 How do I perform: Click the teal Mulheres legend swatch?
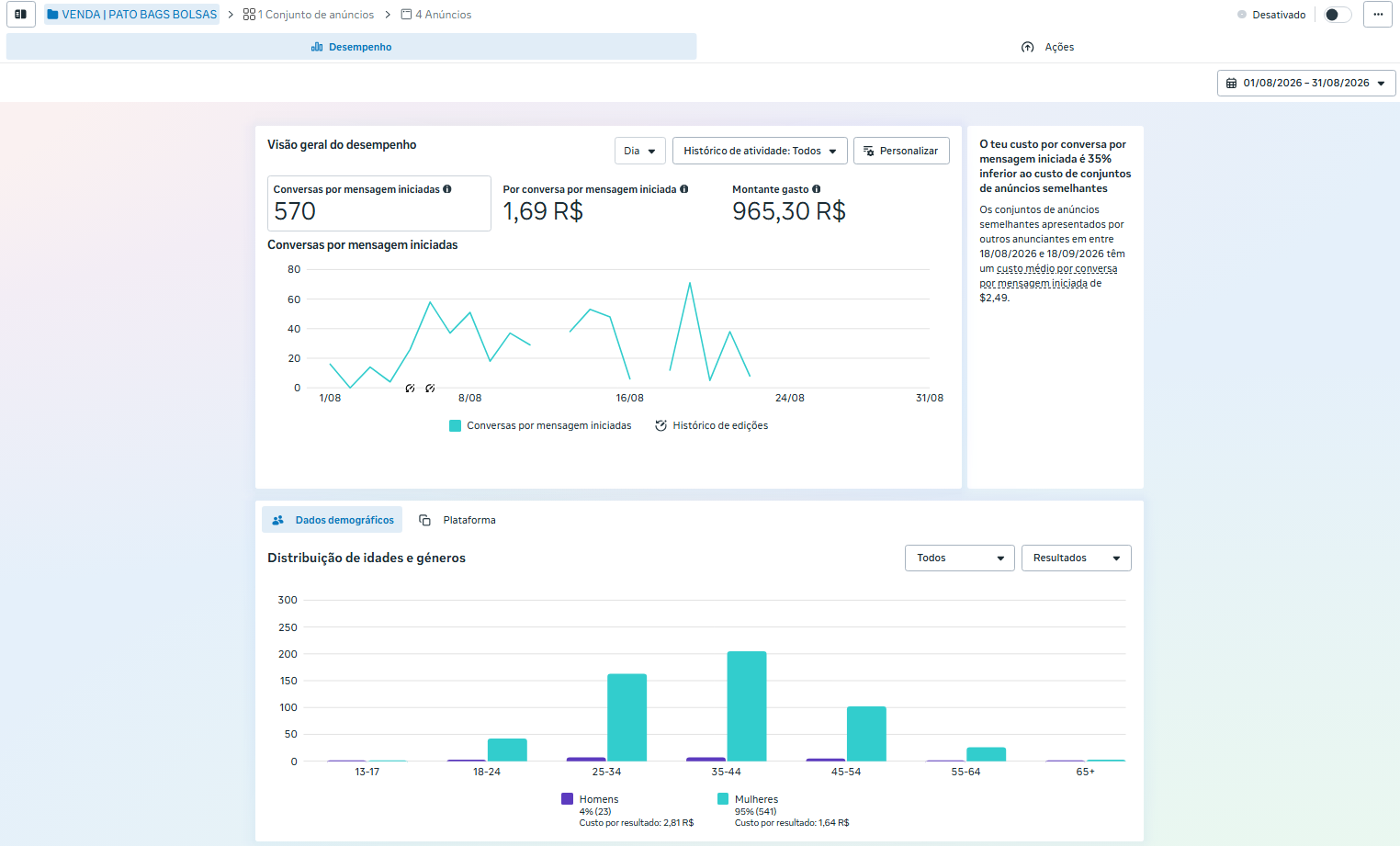tap(723, 799)
